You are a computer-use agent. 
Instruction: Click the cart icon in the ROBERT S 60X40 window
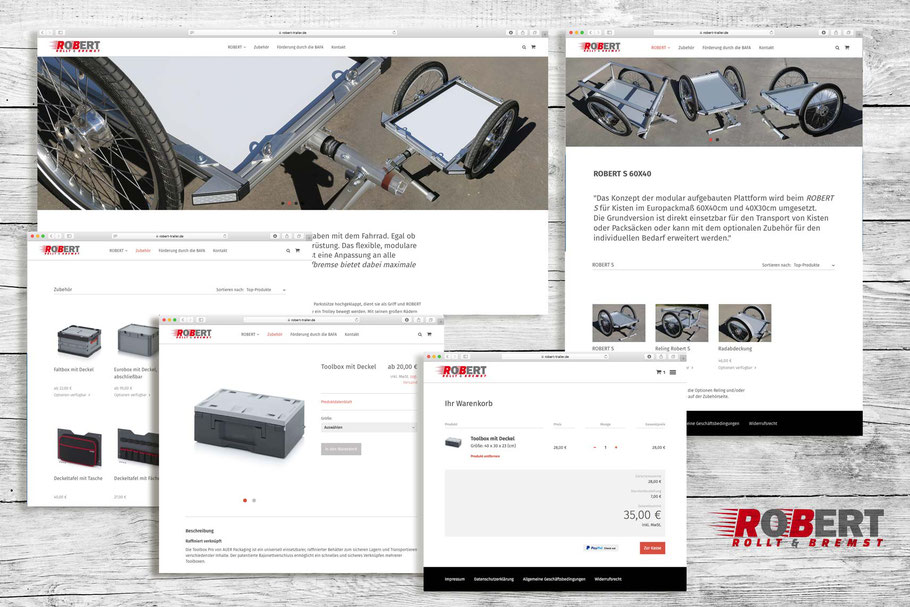[x=847, y=48]
